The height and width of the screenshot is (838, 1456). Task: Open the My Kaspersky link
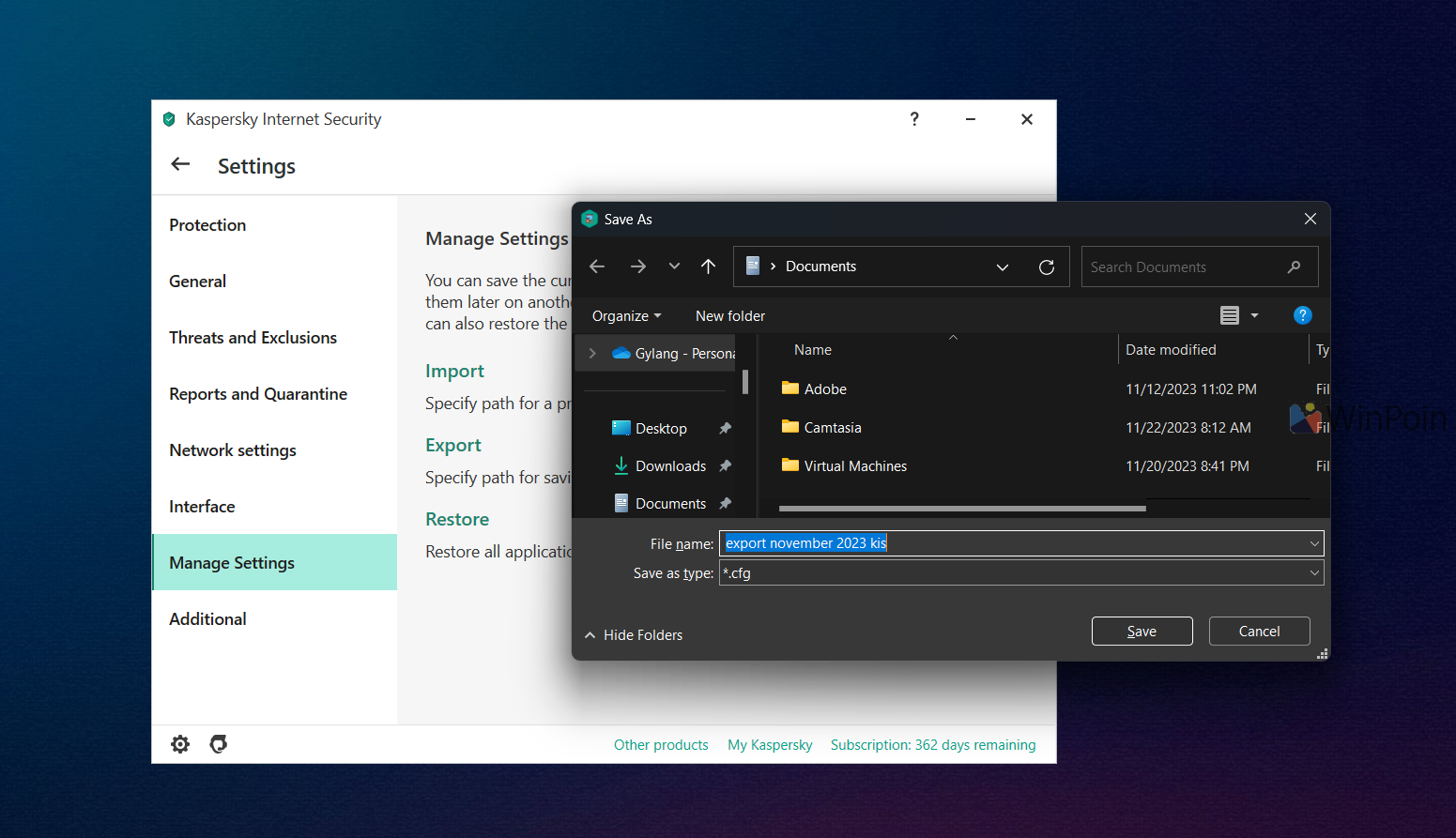(770, 745)
